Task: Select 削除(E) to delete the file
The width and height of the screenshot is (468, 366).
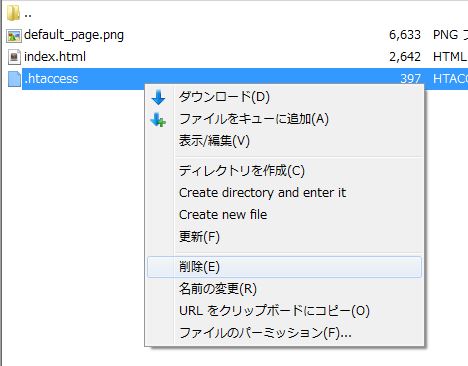Action: pos(284,267)
